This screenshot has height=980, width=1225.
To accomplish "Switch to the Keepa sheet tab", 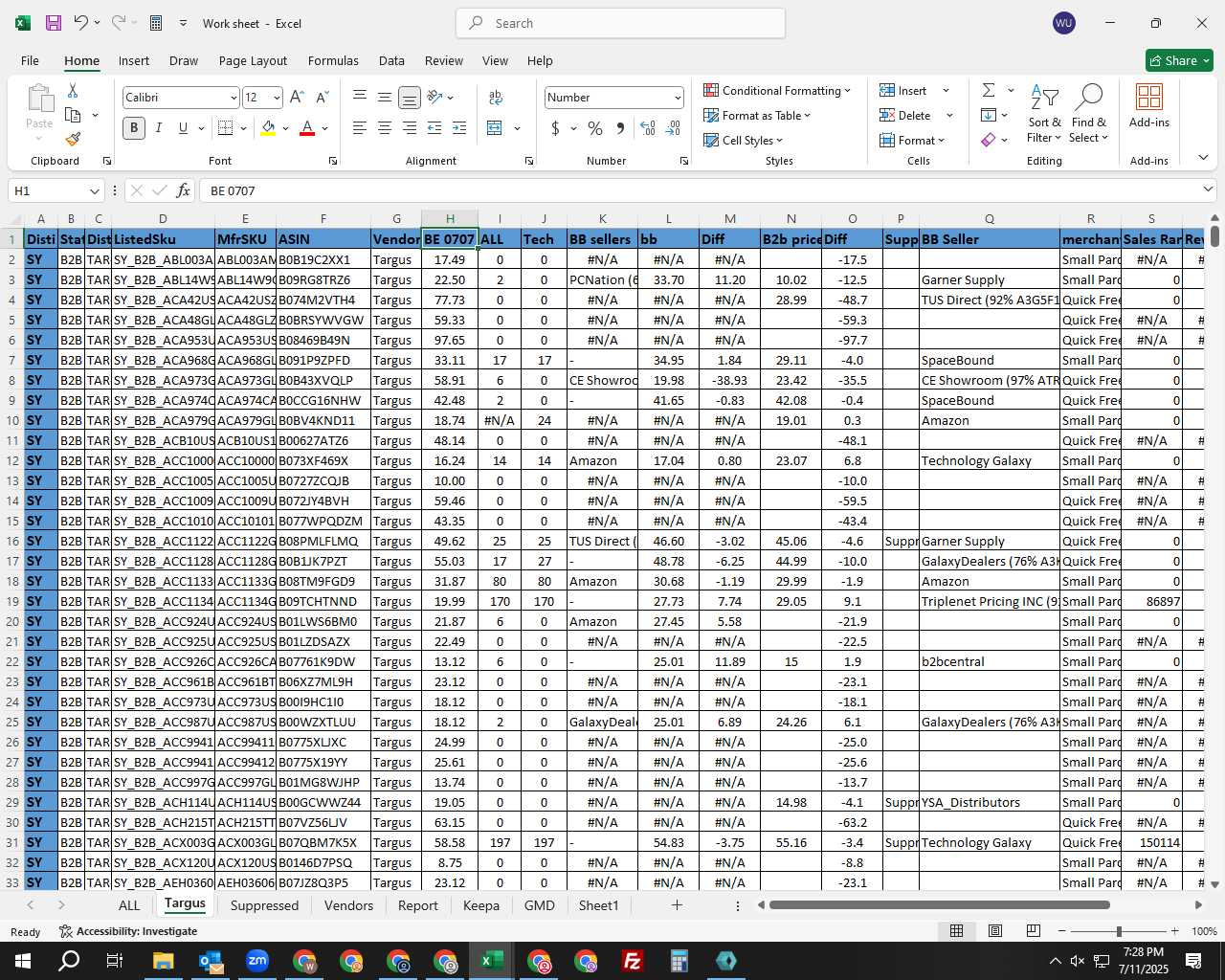I will click(x=481, y=905).
